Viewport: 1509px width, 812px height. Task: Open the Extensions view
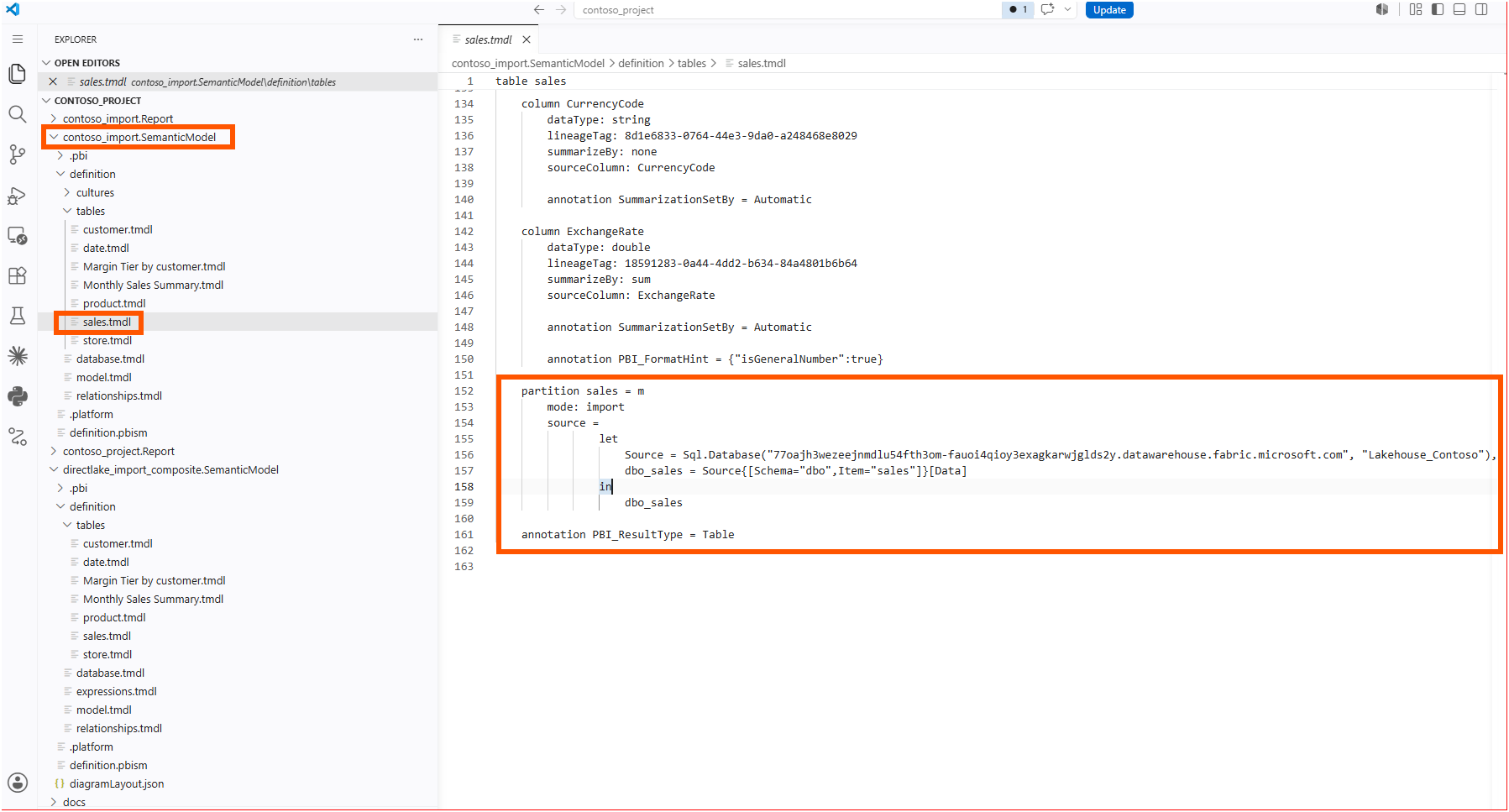pyautogui.click(x=17, y=275)
